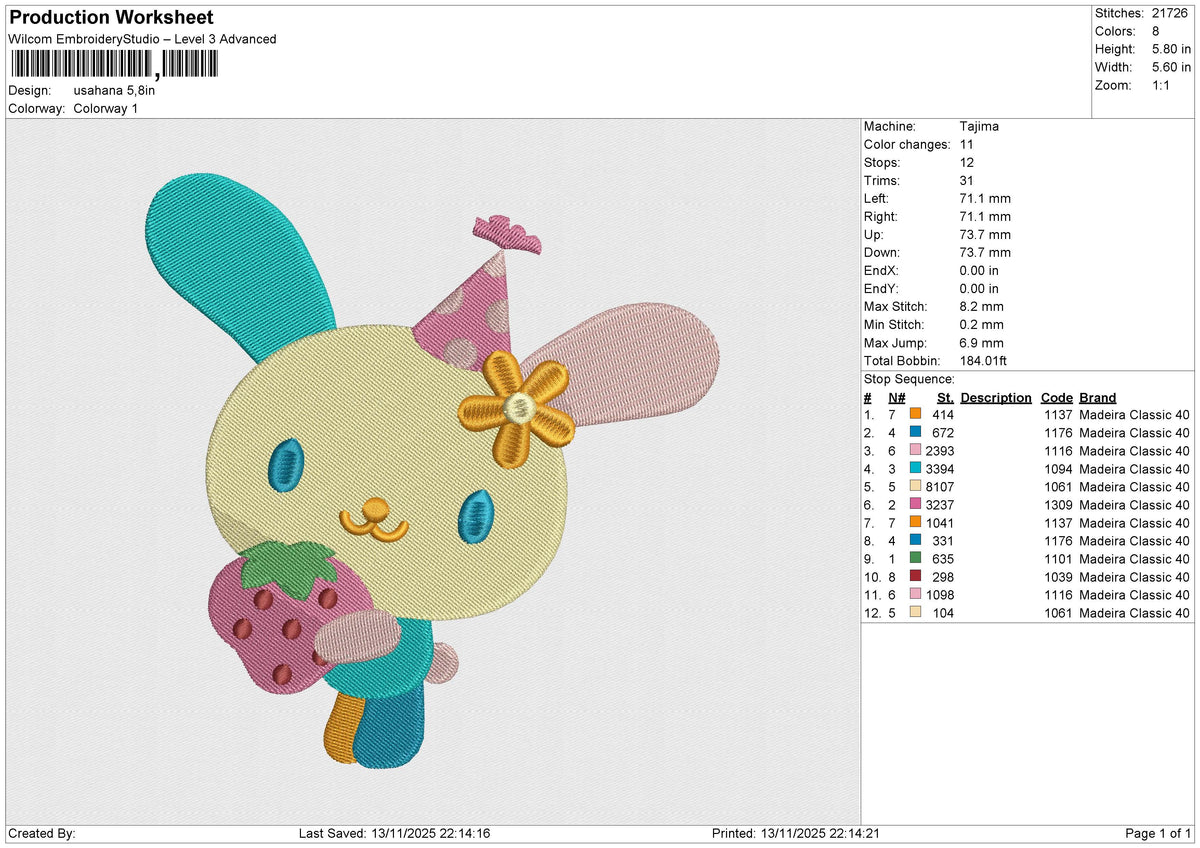The height and width of the screenshot is (848, 1200).
Task: Click the 'Created By:' footer label
Action: (41, 834)
